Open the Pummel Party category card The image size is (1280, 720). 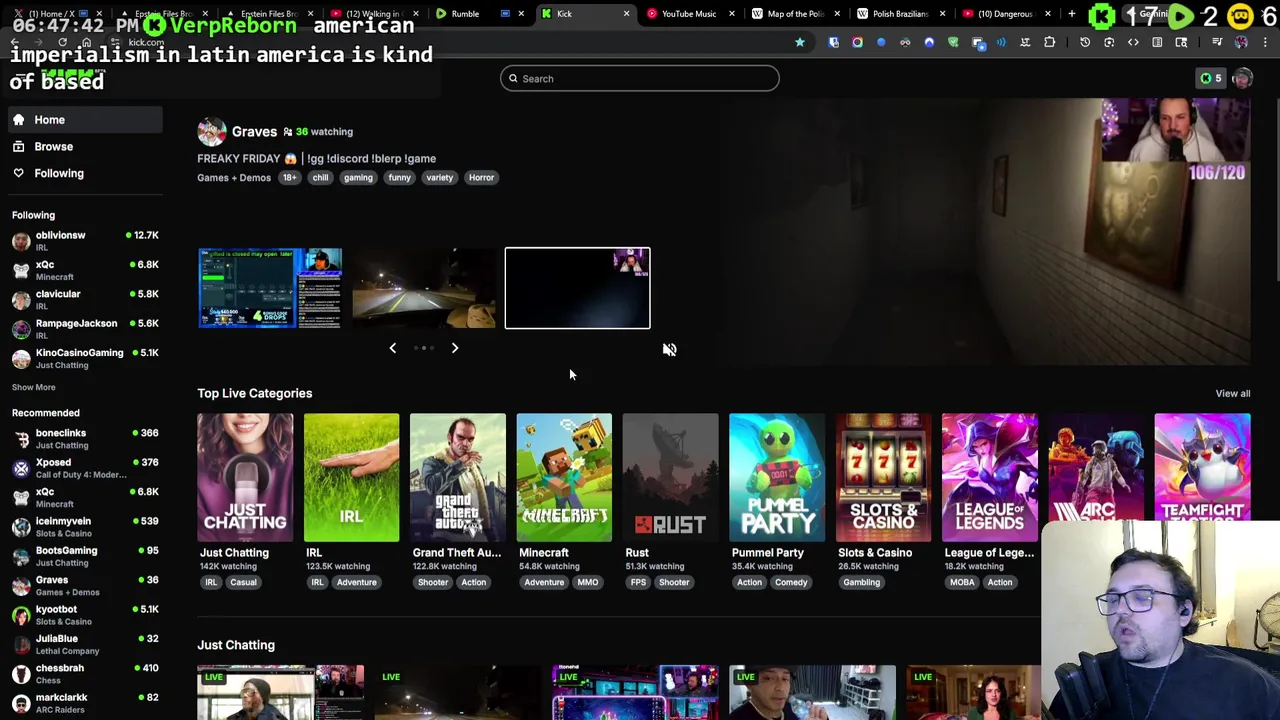coord(777,477)
